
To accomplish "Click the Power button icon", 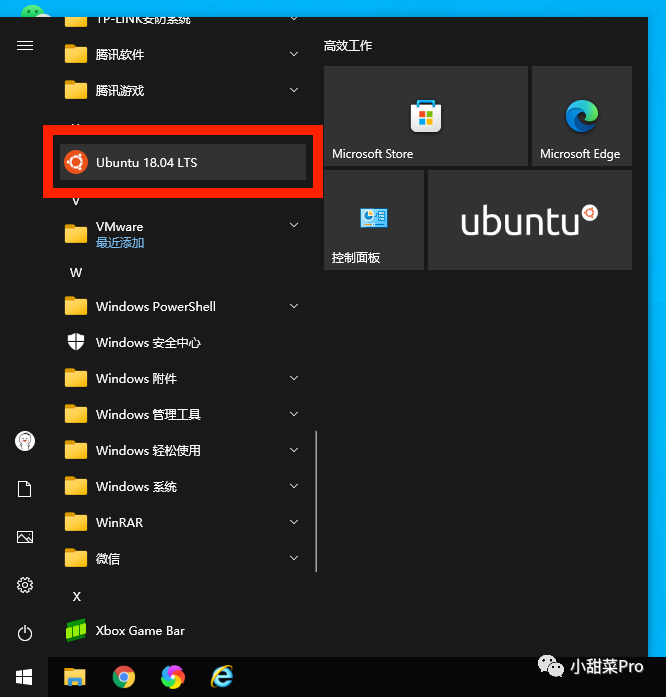I will [x=25, y=633].
